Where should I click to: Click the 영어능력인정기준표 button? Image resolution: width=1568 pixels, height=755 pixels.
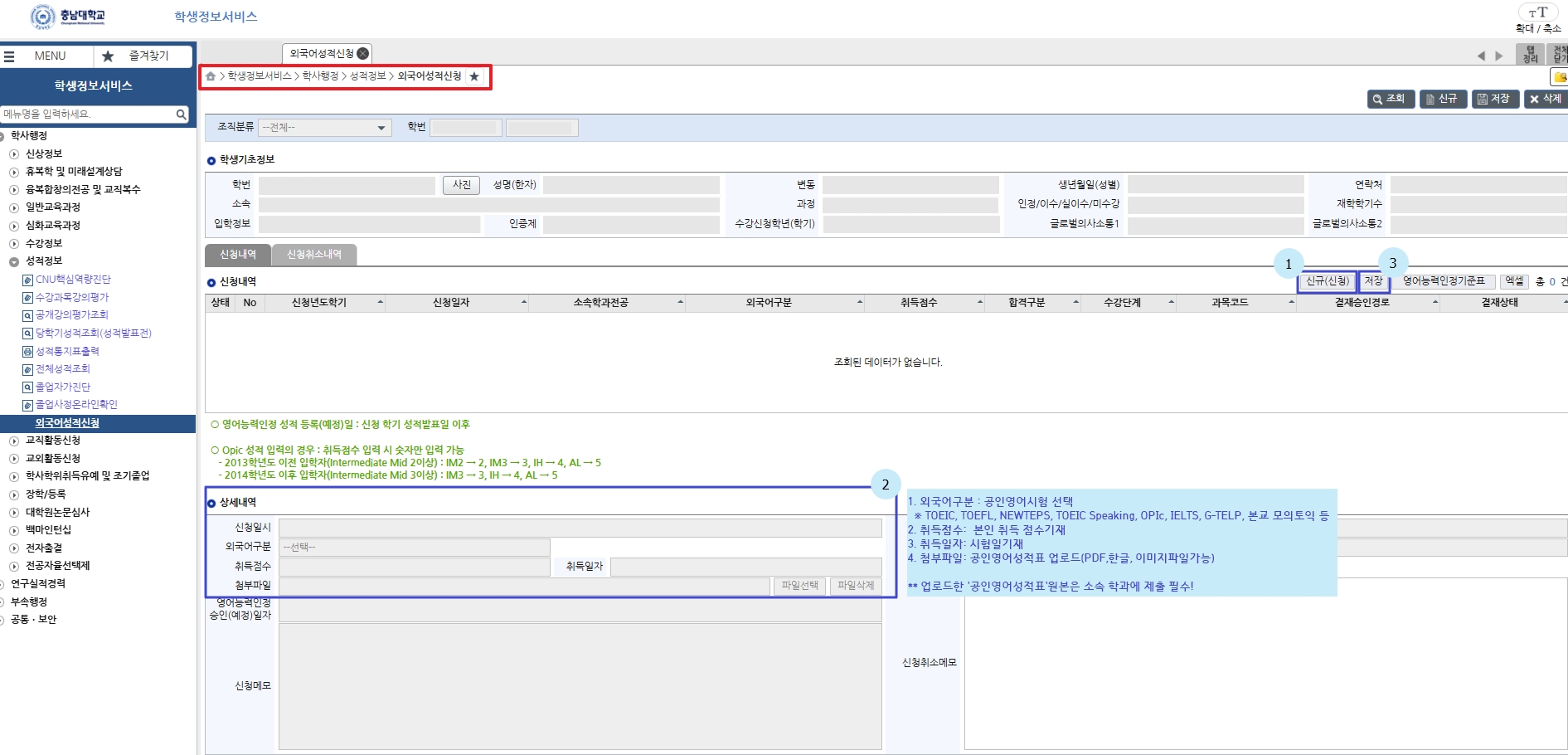coord(1444,281)
